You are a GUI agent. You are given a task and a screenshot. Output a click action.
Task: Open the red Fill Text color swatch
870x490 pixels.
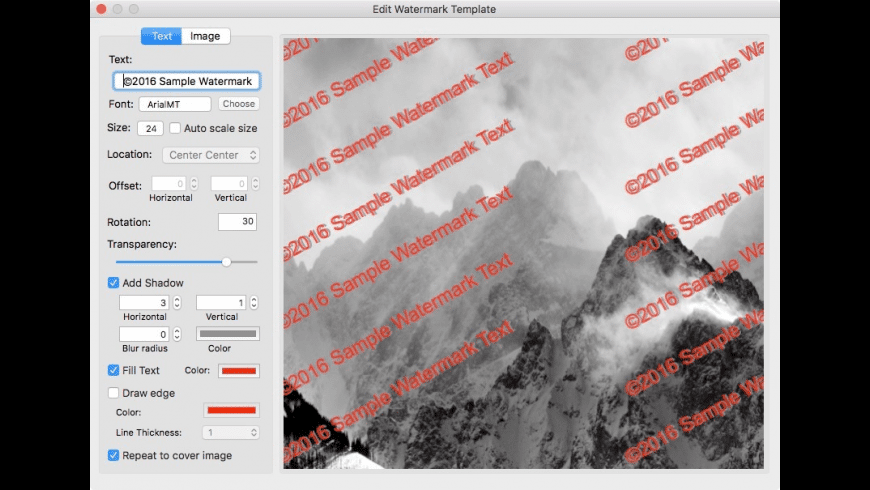click(239, 371)
